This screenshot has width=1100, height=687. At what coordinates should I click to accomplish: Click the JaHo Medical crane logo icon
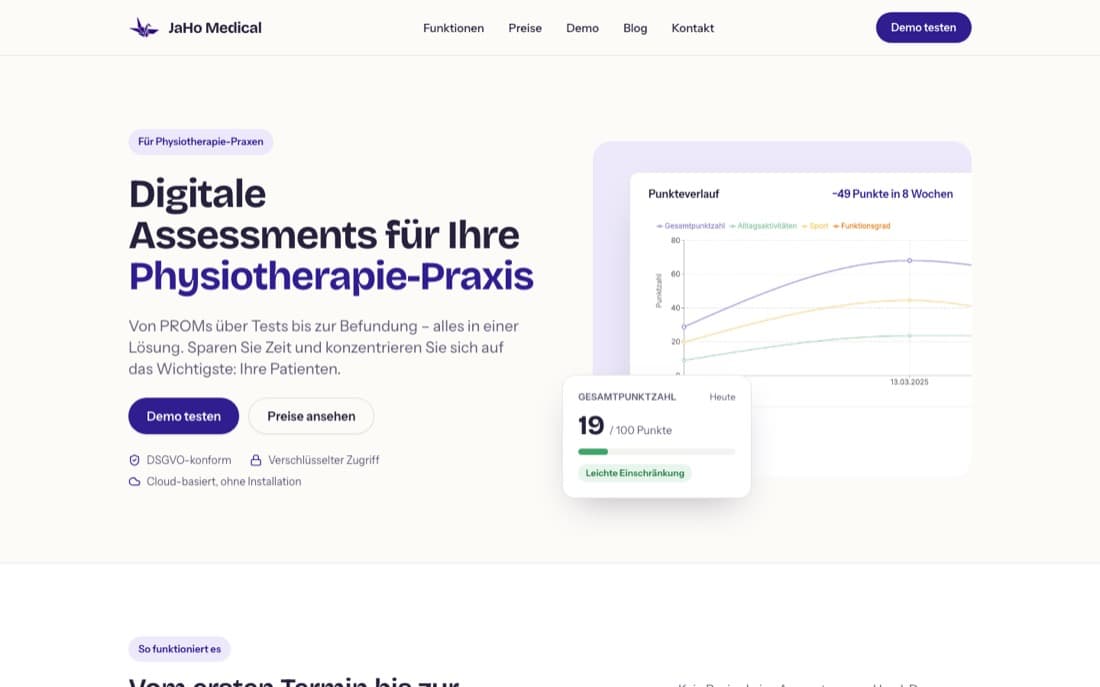coord(145,28)
